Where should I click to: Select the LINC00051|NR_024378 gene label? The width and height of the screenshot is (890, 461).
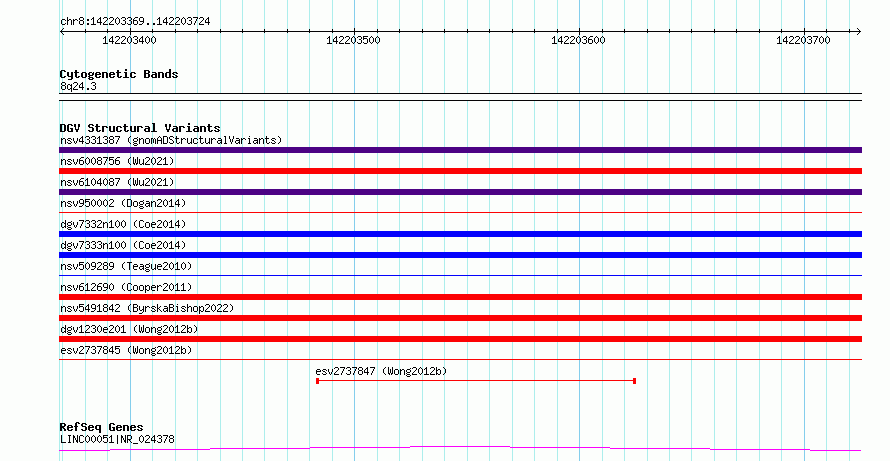pos(117,439)
